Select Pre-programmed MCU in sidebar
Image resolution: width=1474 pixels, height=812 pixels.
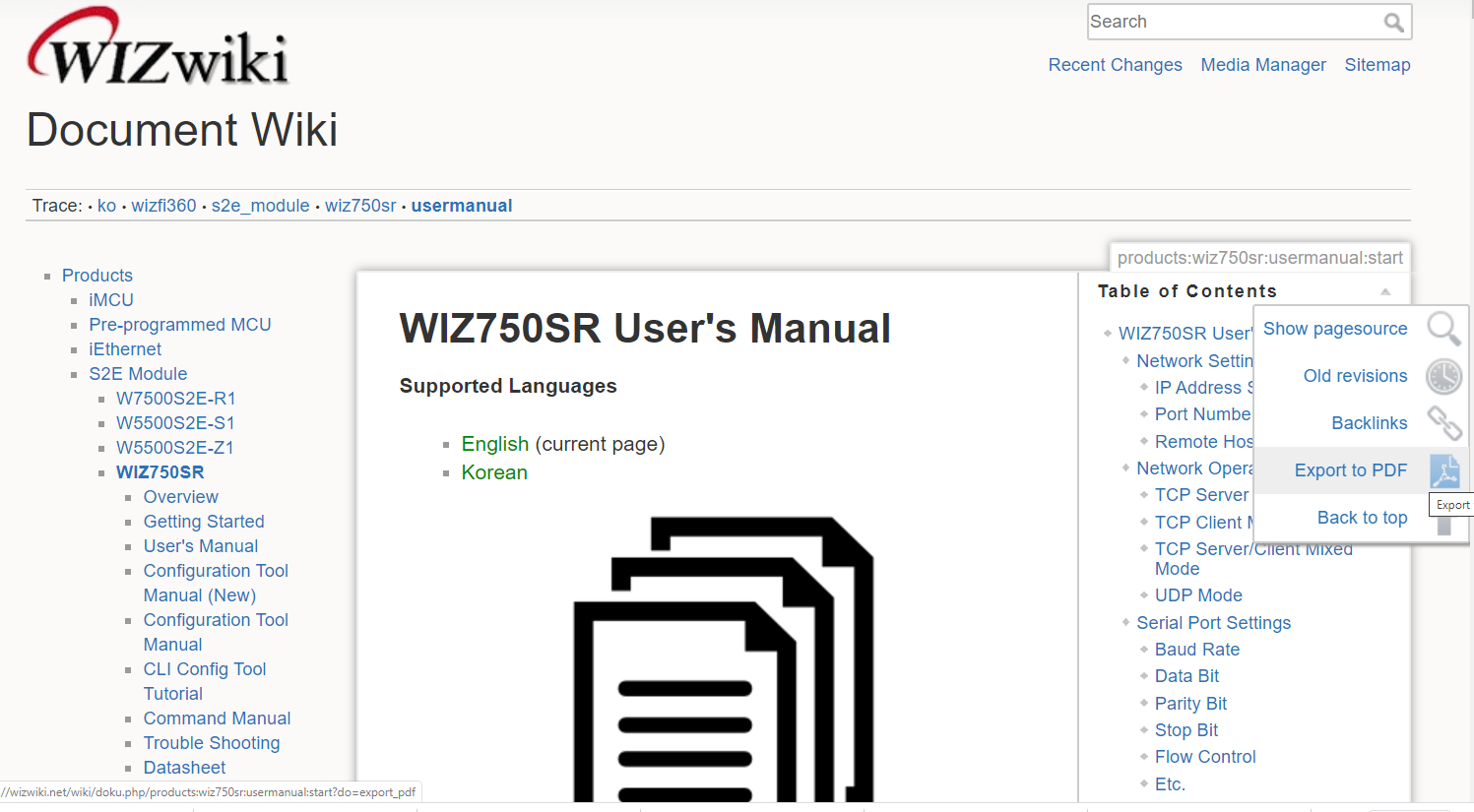[x=179, y=325]
